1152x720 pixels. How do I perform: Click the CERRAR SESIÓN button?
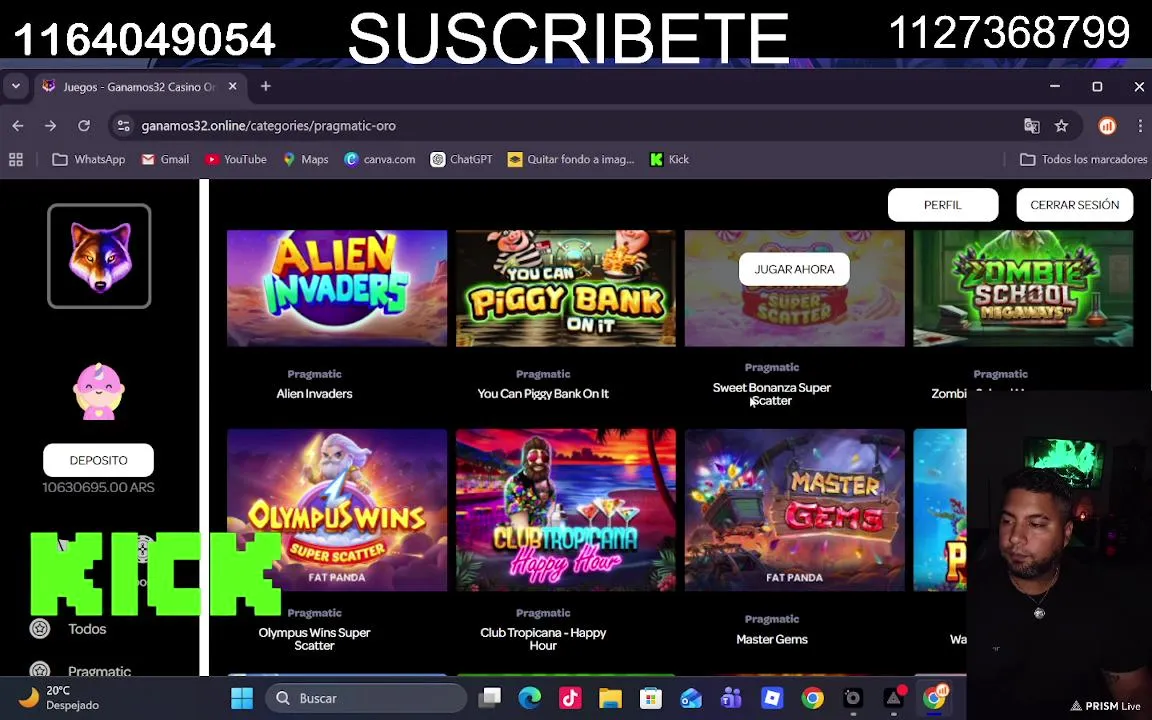pos(1074,205)
